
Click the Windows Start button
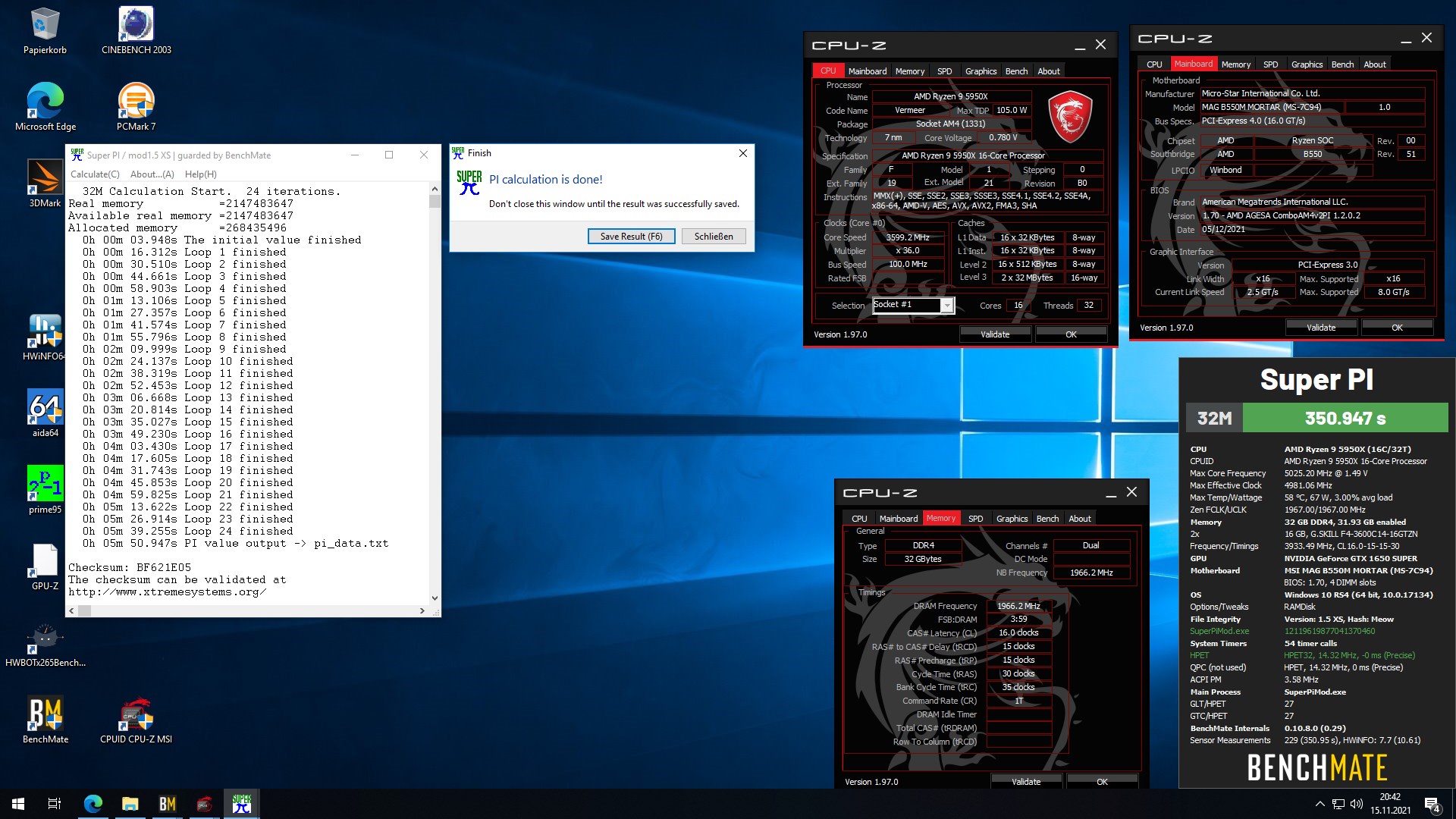click(x=18, y=804)
